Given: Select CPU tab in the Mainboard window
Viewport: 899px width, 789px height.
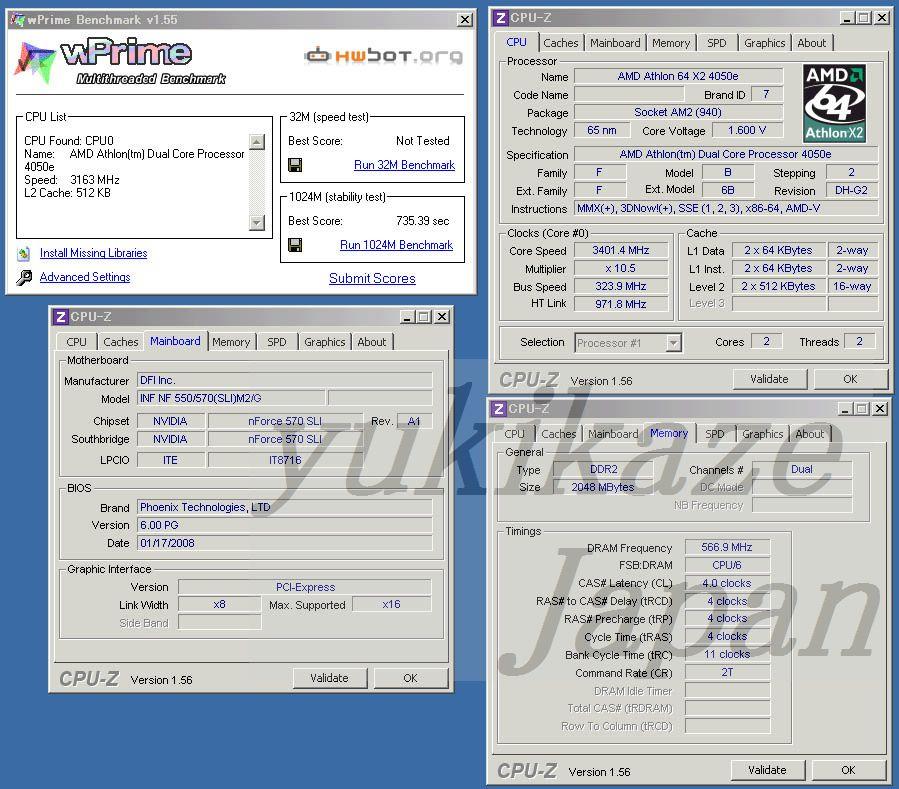Looking at the screenshot, I should click(76, 342).
